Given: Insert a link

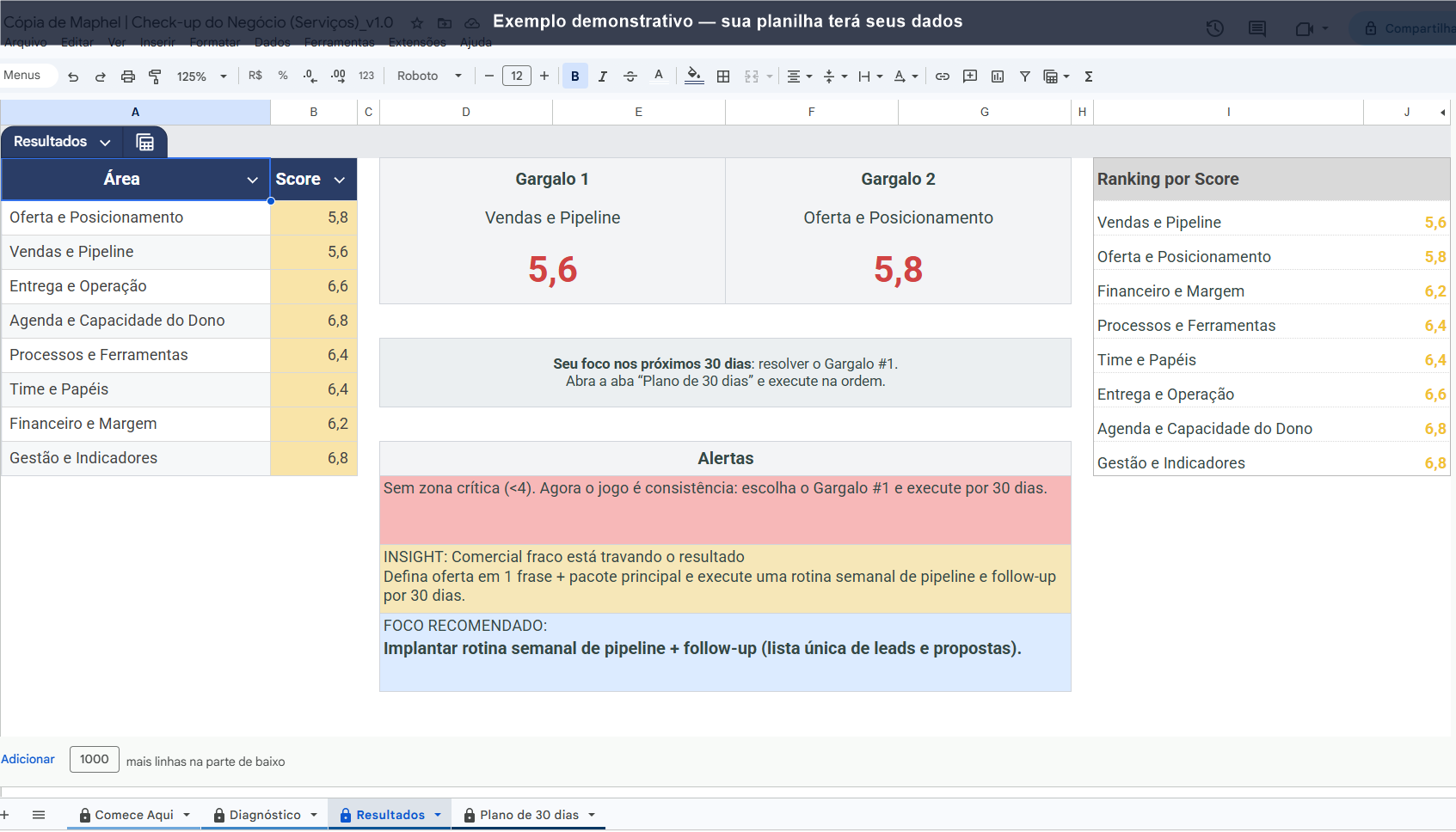Looking at the screenshot, I should (x=943, y=76).
